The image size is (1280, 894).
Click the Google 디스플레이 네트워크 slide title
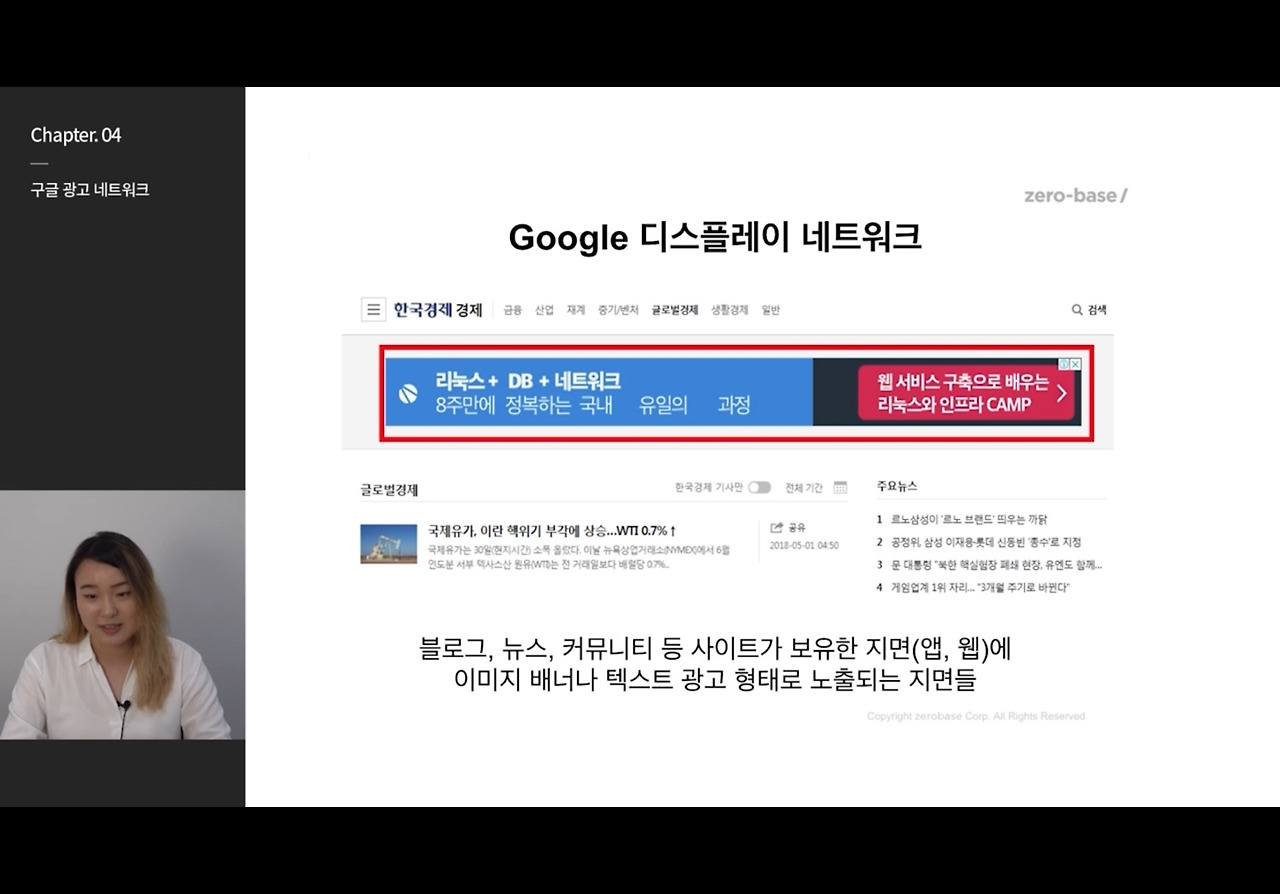click(715, 238)
